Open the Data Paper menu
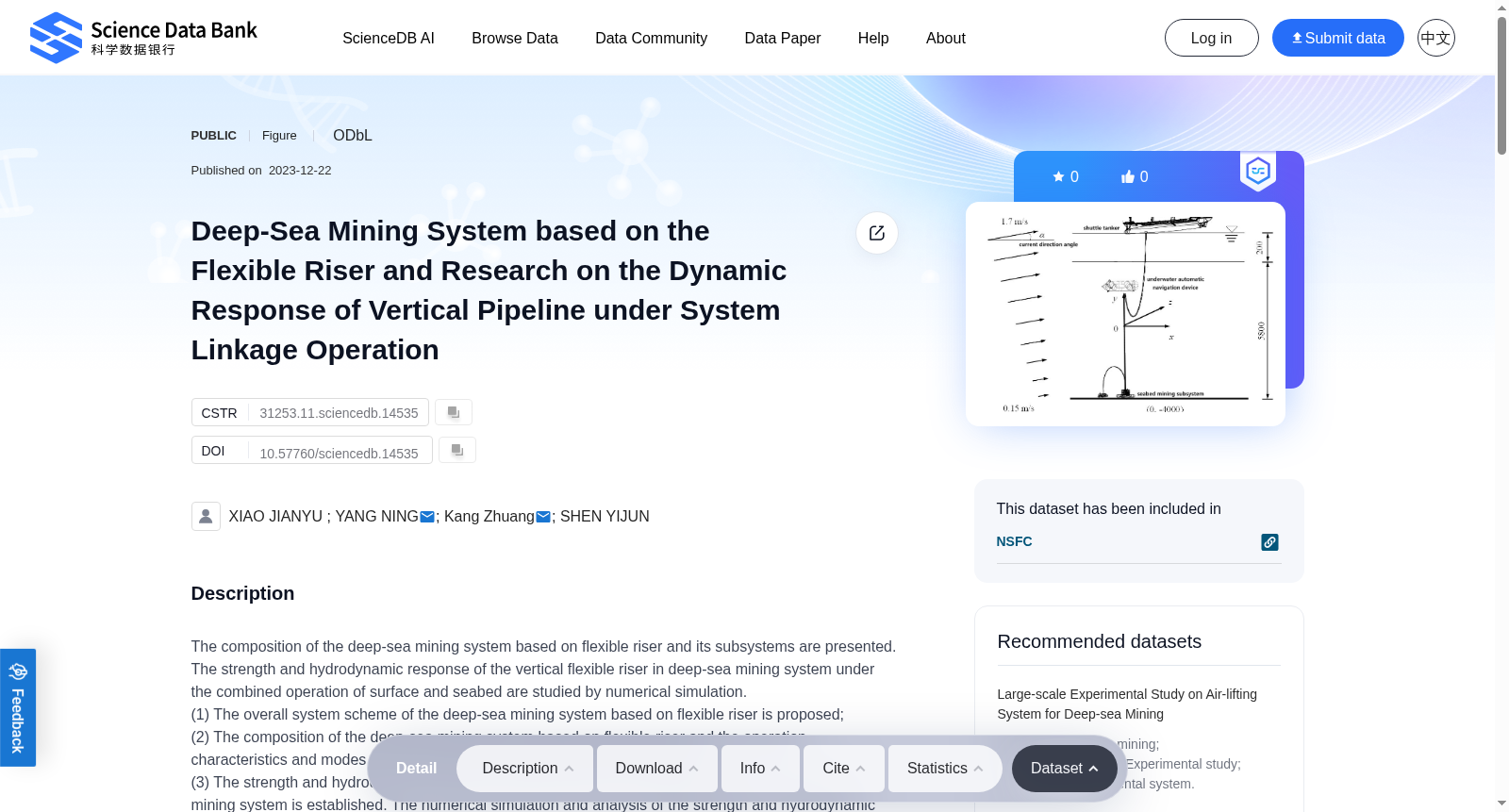 click(x=783, y=38)
